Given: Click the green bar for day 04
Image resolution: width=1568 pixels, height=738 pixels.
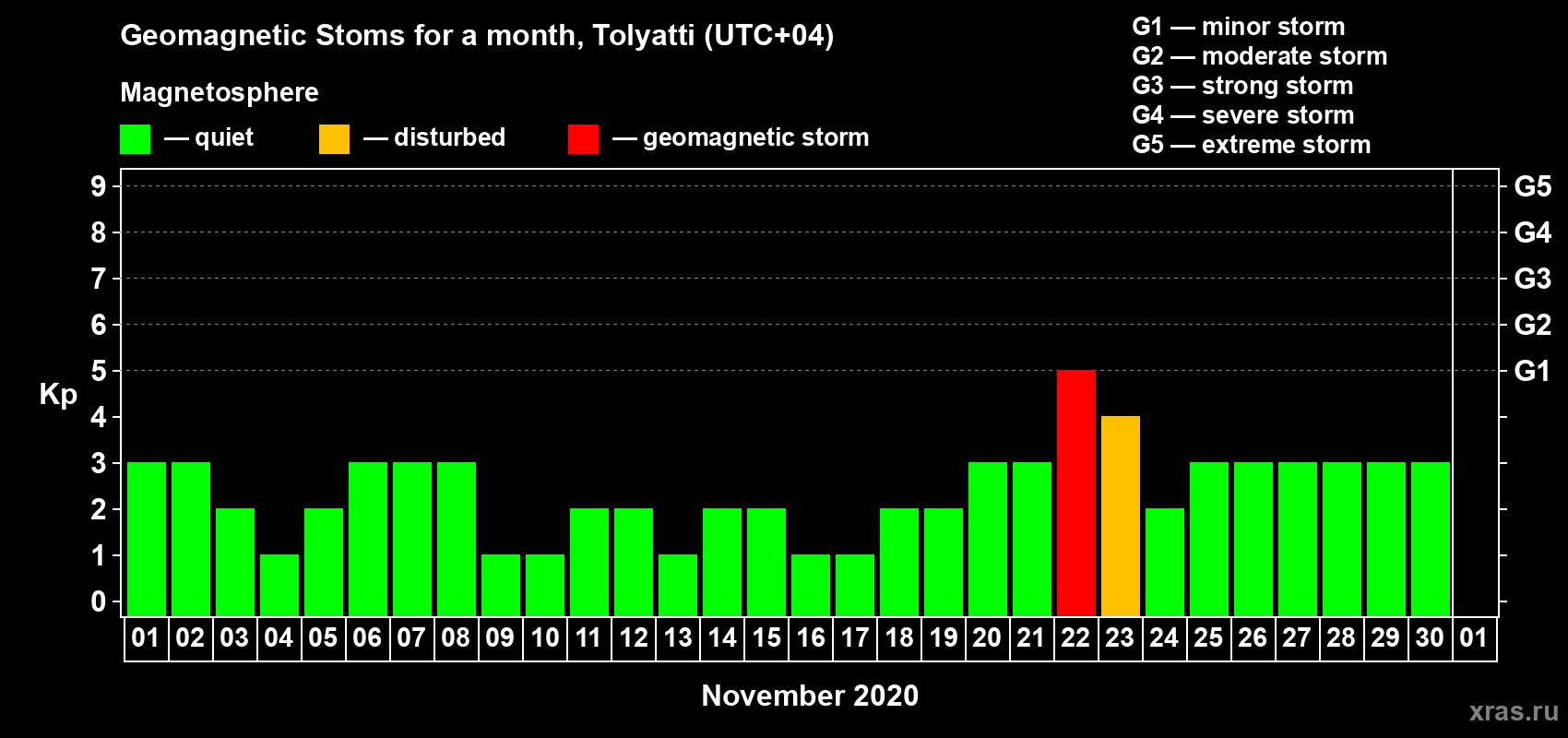Looking at the screenshot, I should [279, 585].
